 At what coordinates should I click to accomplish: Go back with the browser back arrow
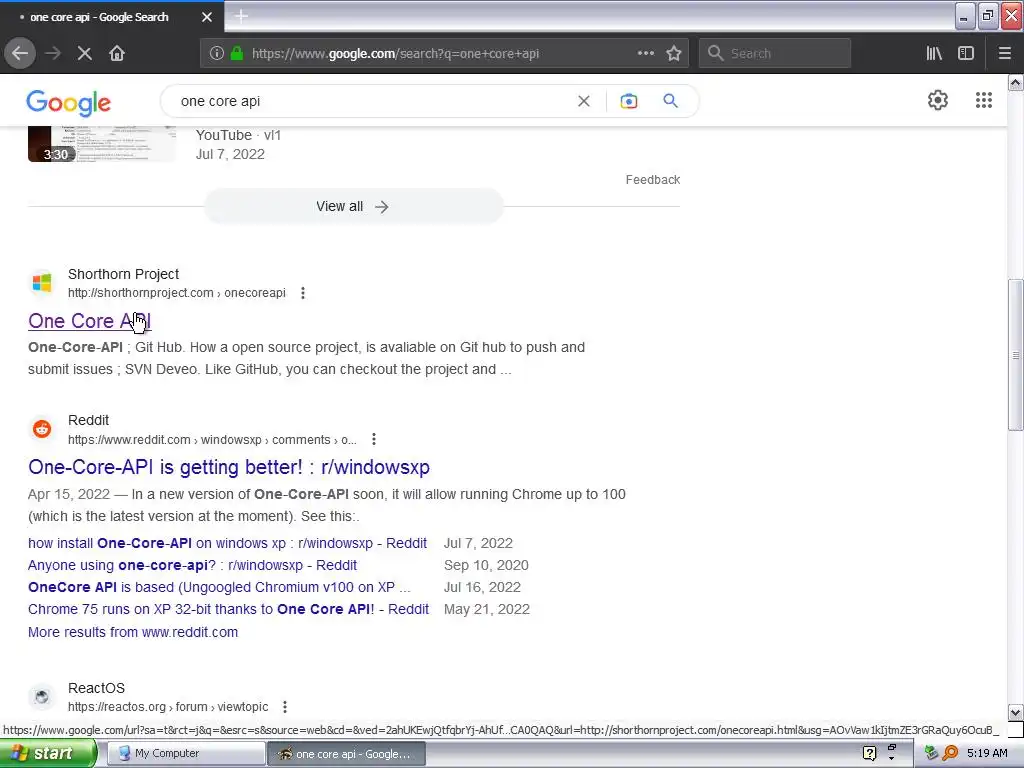tap(20, 54)
